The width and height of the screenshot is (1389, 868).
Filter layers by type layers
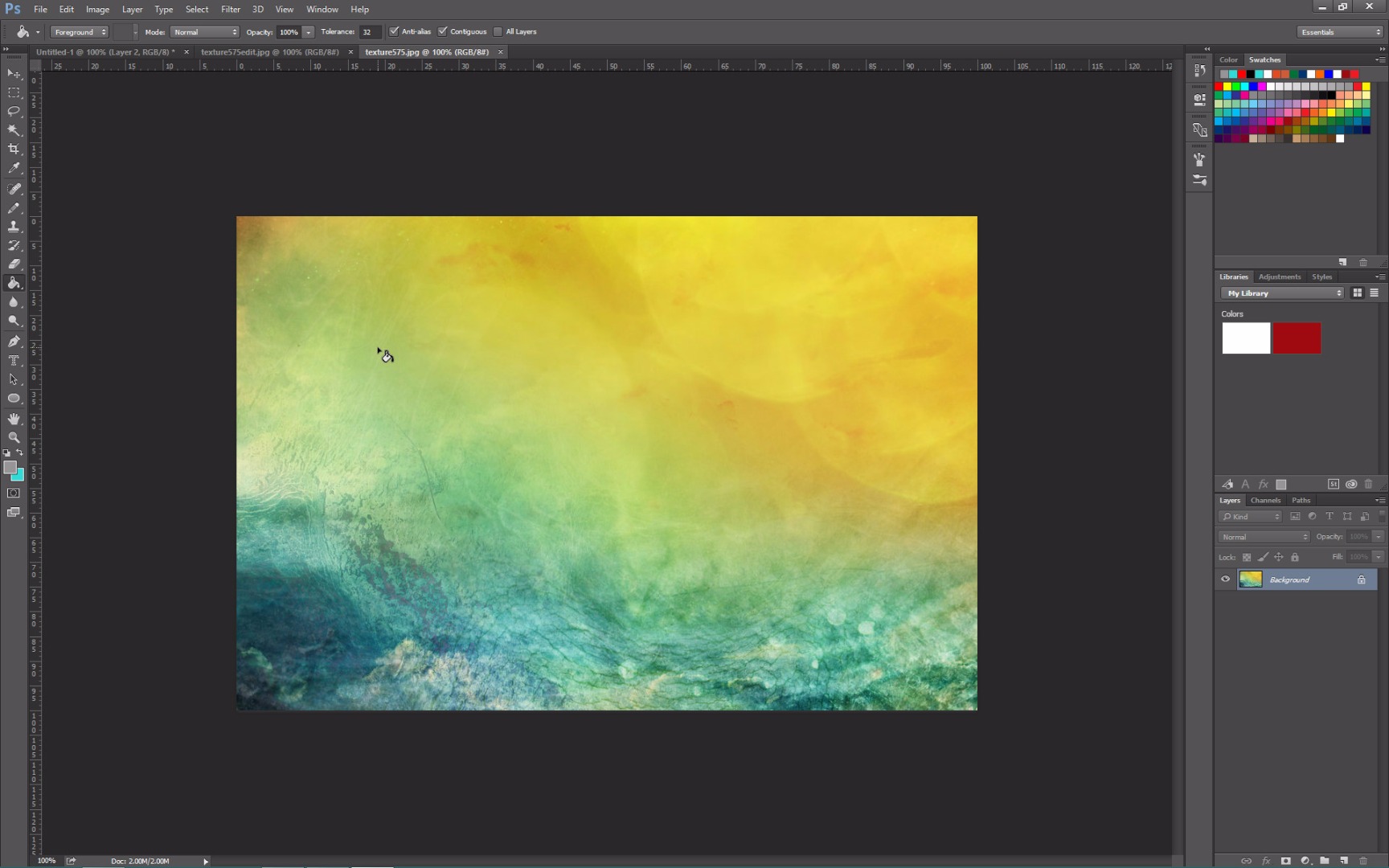point(1330,516)
